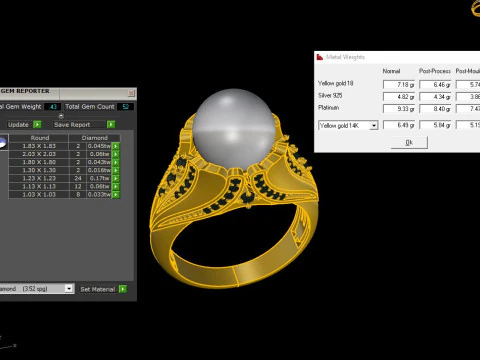Click the Post-Process column header
This screenshot has width=480, height=360.
[435, 71]
